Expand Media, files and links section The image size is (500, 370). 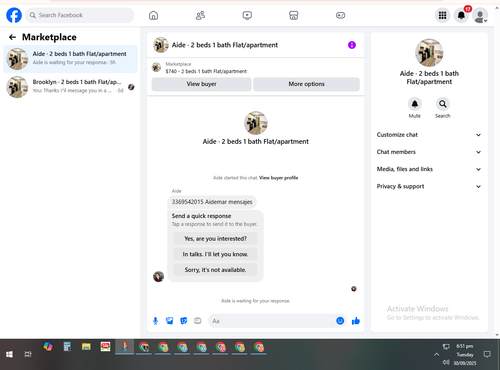(429, 169)
